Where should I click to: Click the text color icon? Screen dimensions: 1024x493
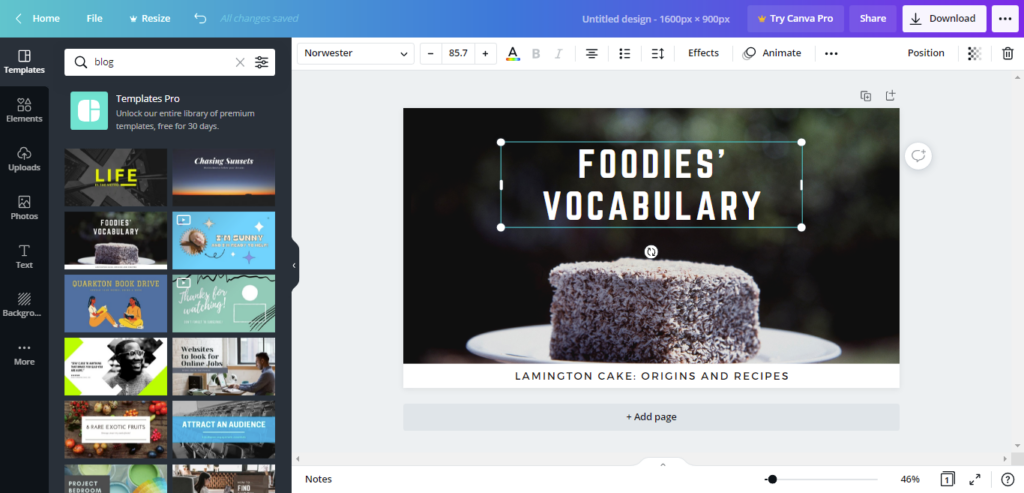coord(513,53)
